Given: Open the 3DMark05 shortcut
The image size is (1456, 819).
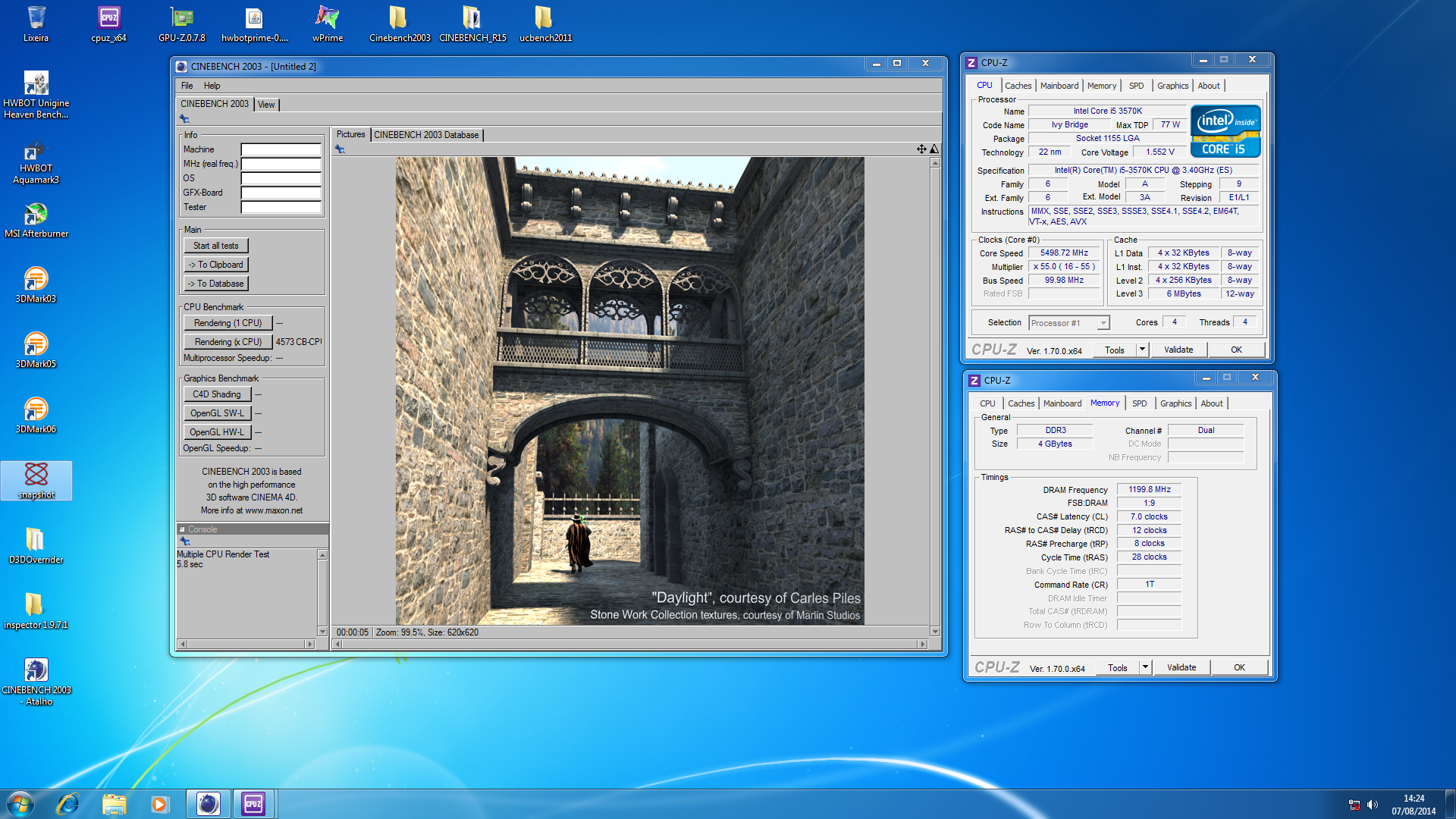Looking at the screenshot, I should click(x=36, y=350).
